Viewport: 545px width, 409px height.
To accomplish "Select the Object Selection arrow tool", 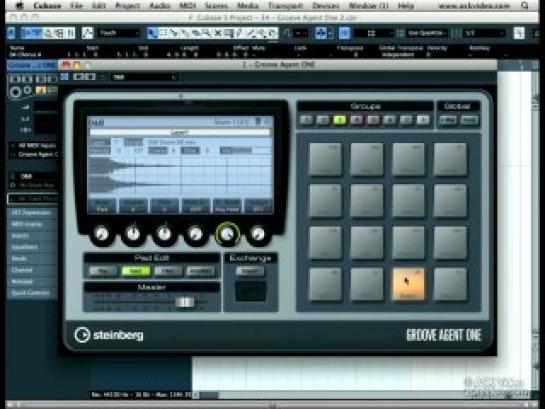I will [152, 33].
